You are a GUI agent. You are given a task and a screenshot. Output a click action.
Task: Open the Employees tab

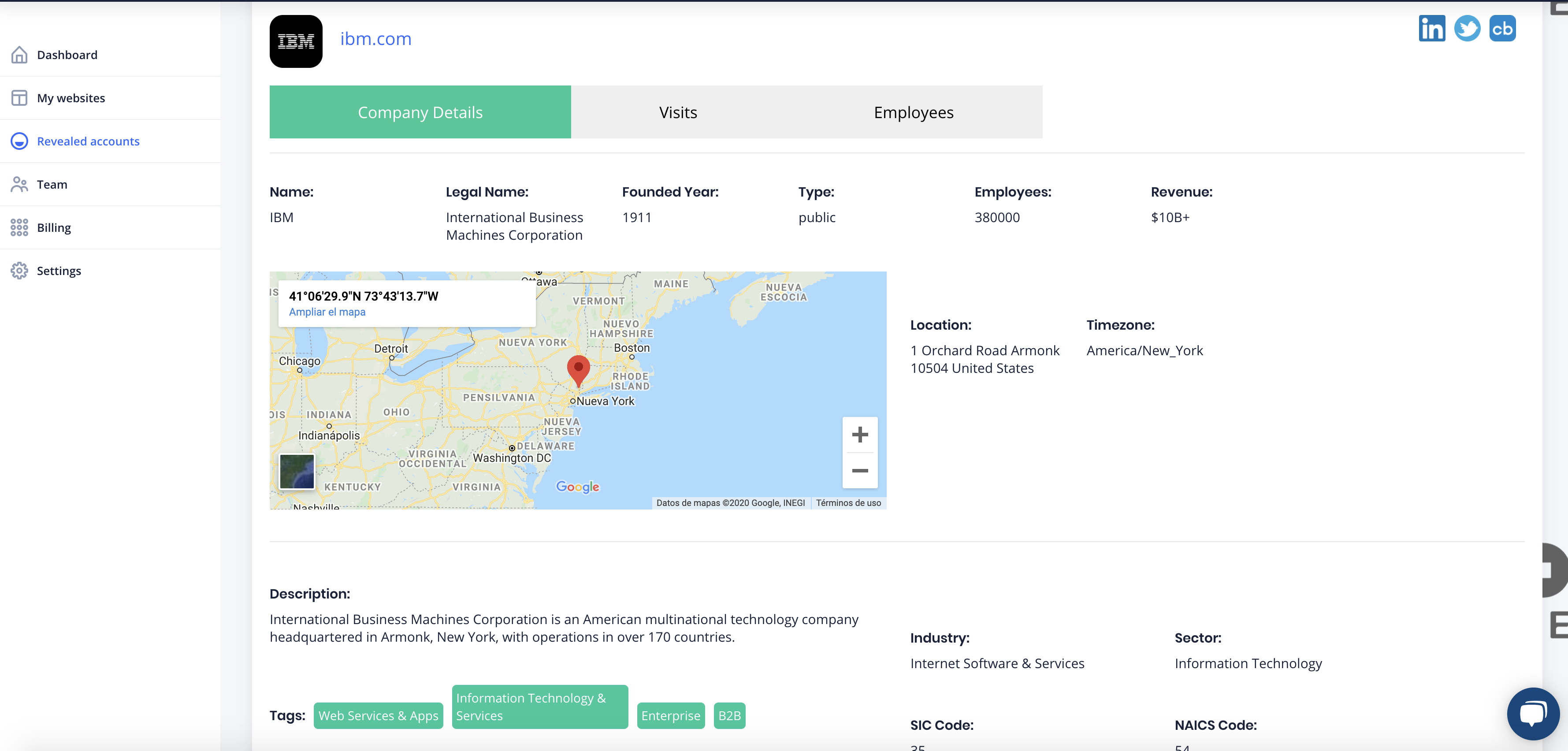point(913,112)
